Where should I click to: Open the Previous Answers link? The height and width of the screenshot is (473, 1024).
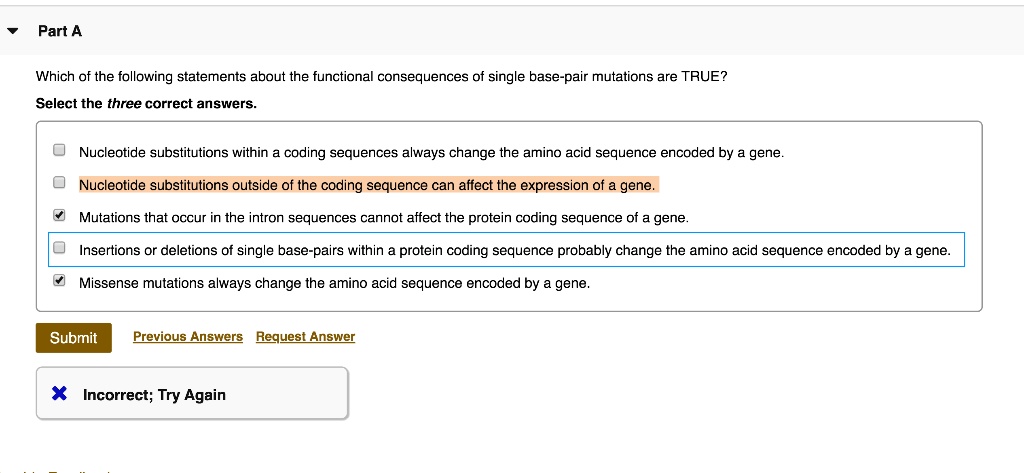[188, 337]
